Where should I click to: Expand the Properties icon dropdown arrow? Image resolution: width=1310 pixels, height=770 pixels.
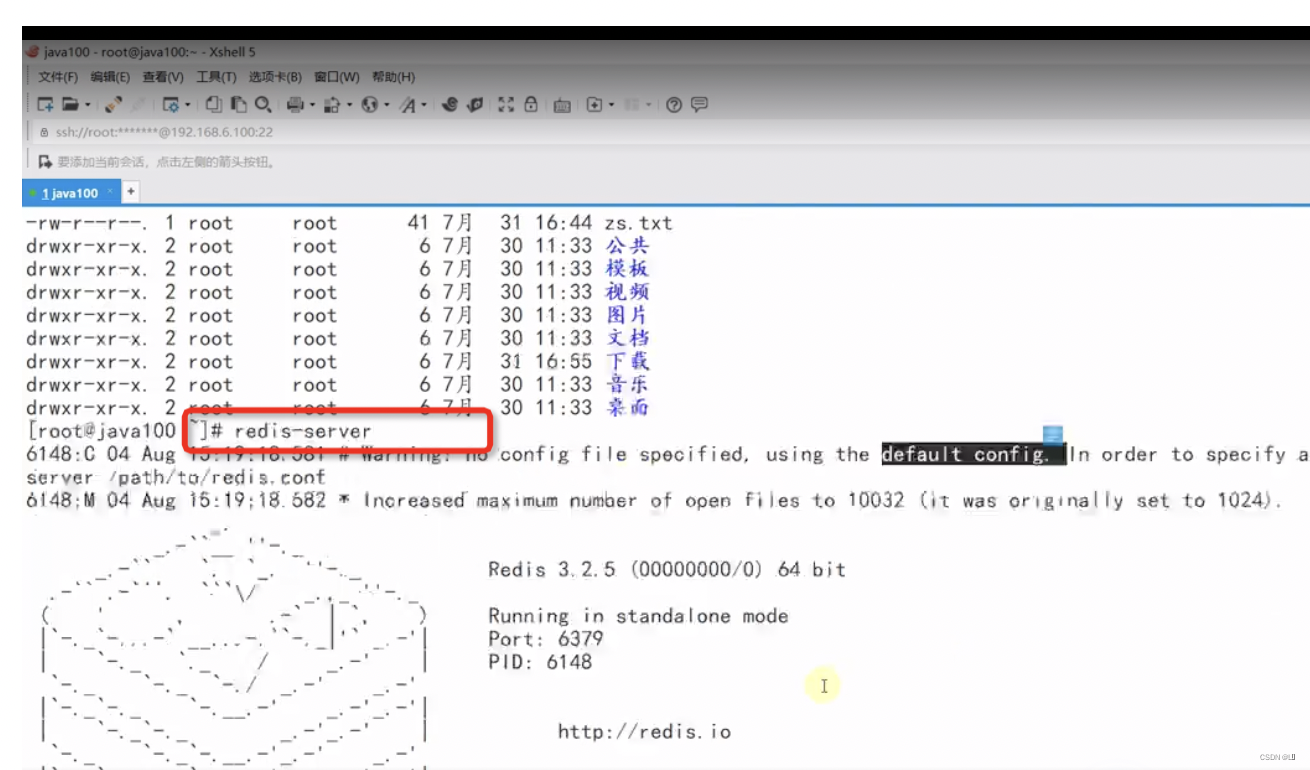(x=187, y=104)
